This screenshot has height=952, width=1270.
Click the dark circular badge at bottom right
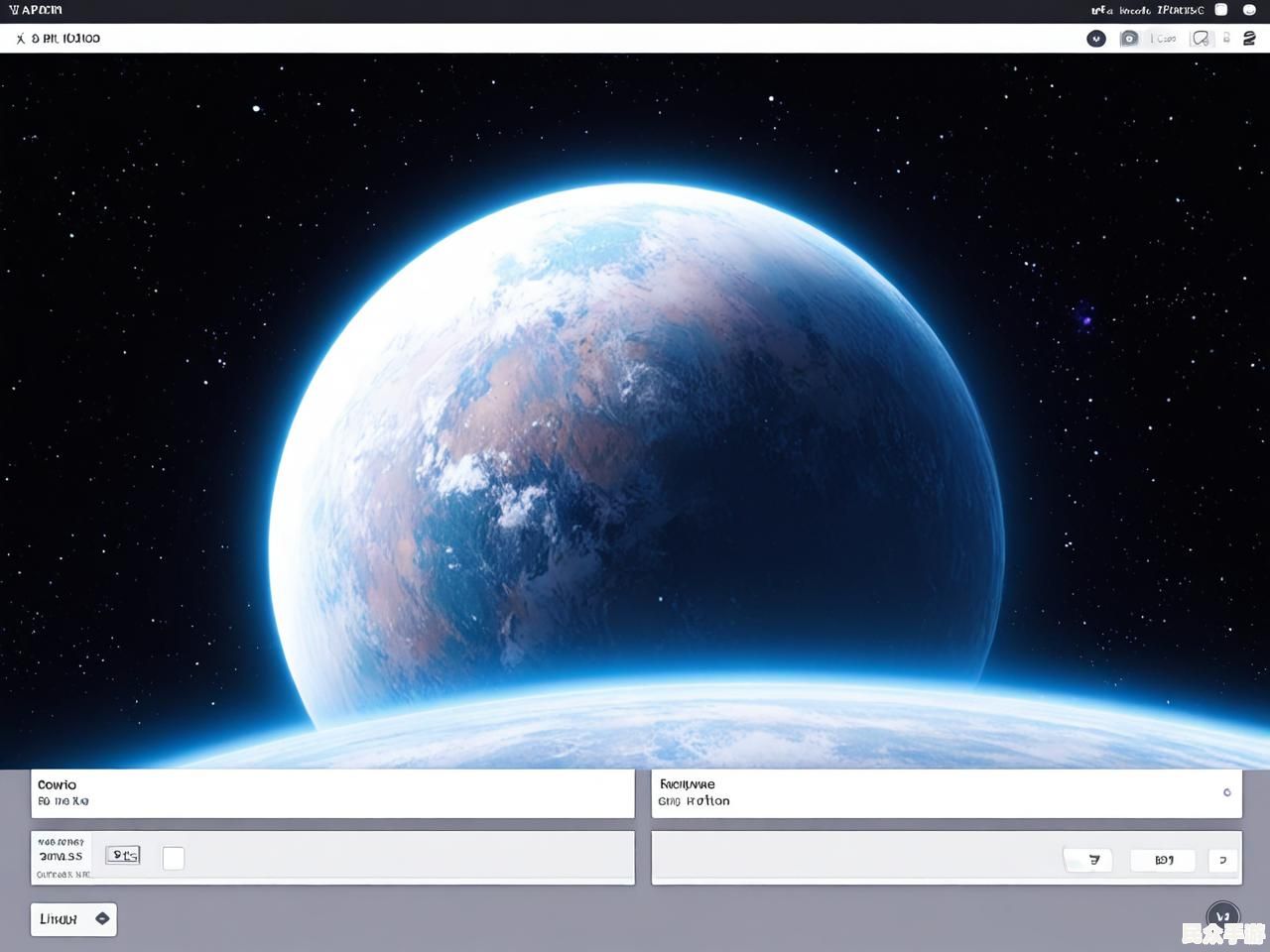point(1221,917)
